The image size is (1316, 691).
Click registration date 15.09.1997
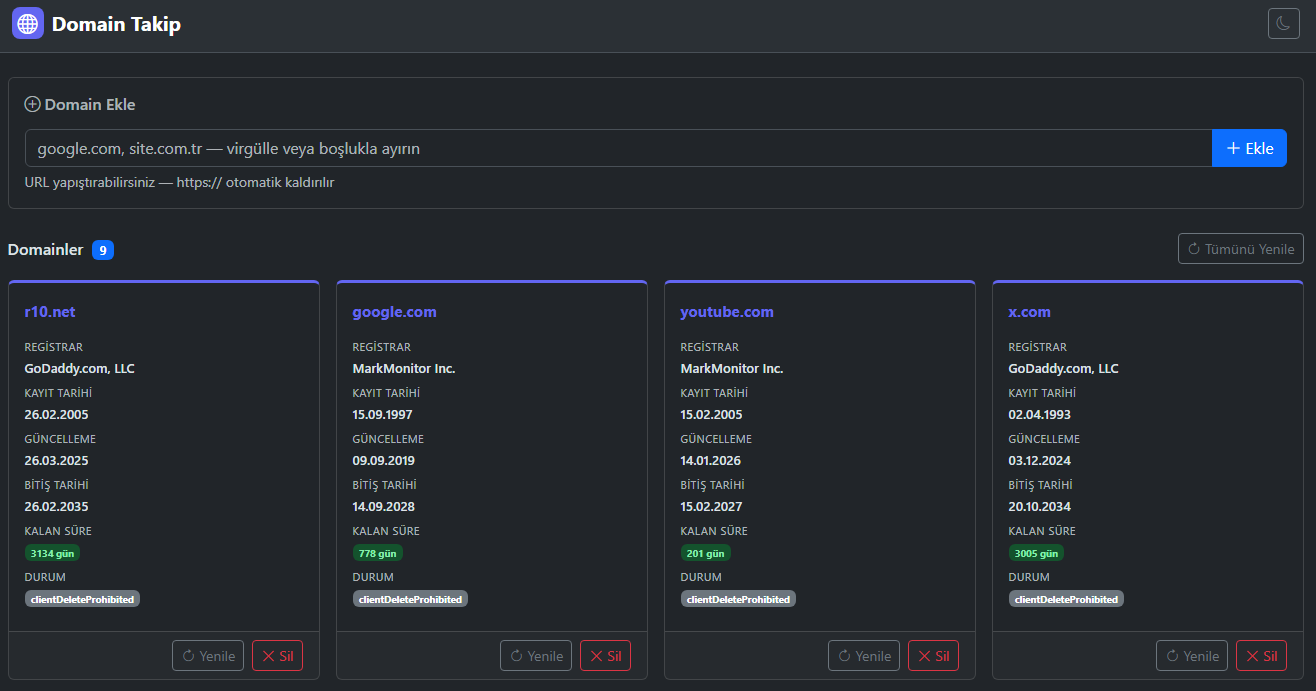pyautogui.click(x=383, y=415)
